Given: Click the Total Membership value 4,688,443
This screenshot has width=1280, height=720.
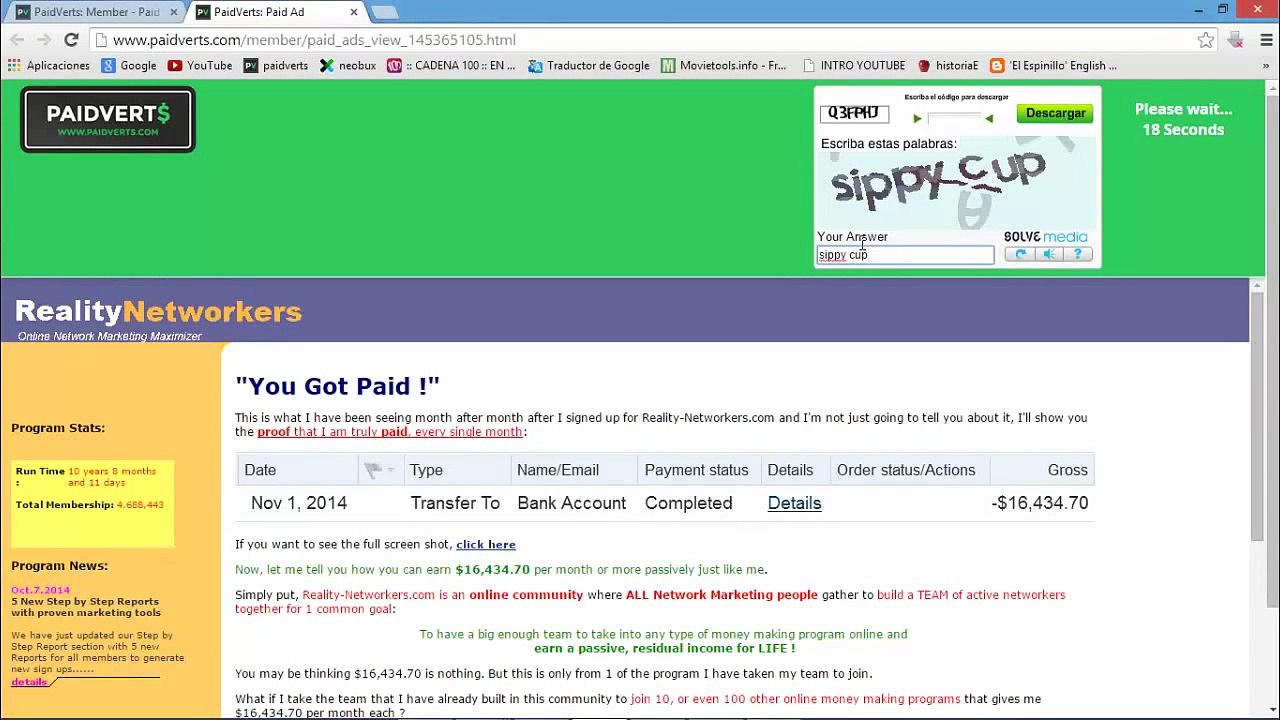Looking at the screenshot, I should pyautogui.click(x=140, y=505).
